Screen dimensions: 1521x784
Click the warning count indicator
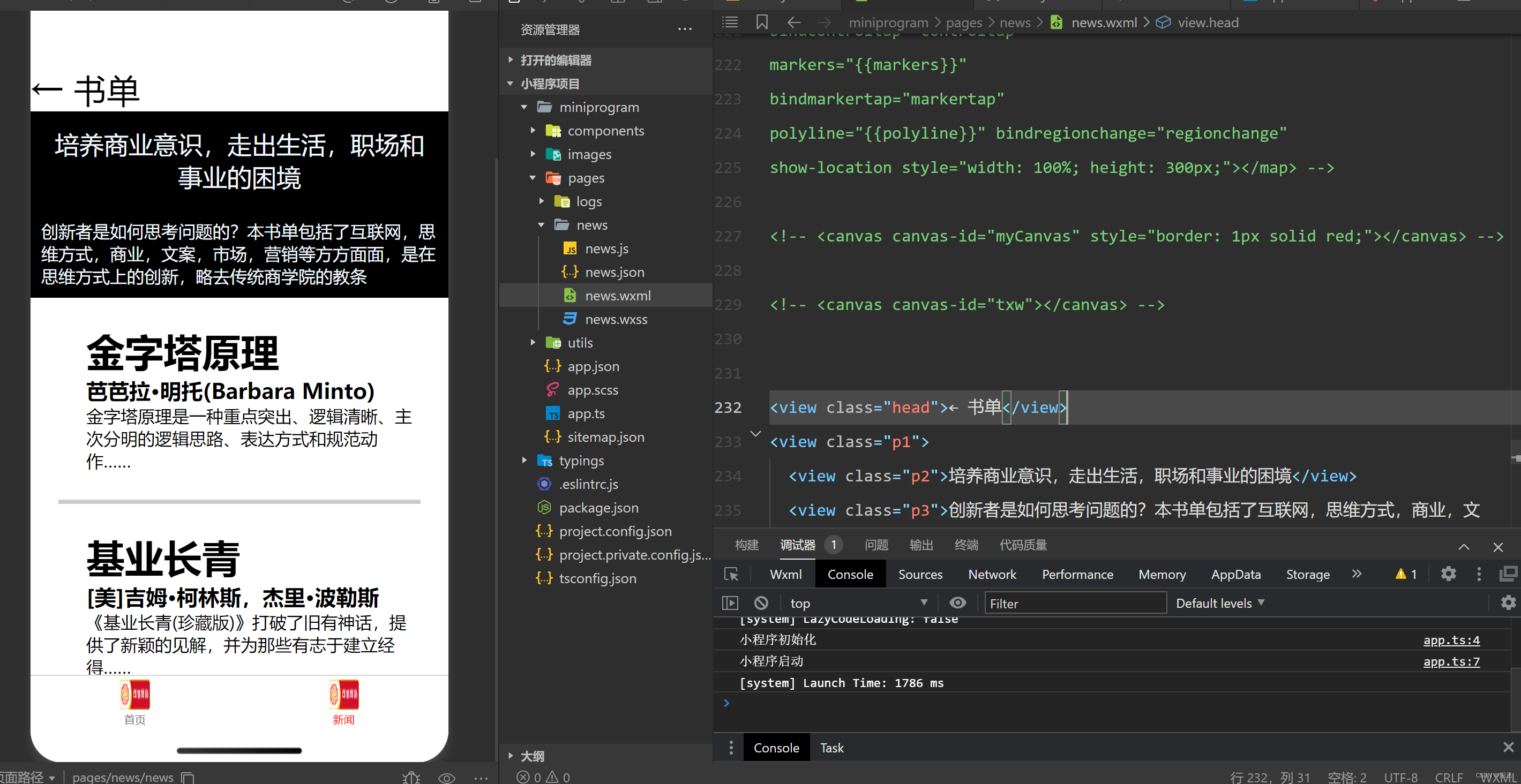(1406, 574)
